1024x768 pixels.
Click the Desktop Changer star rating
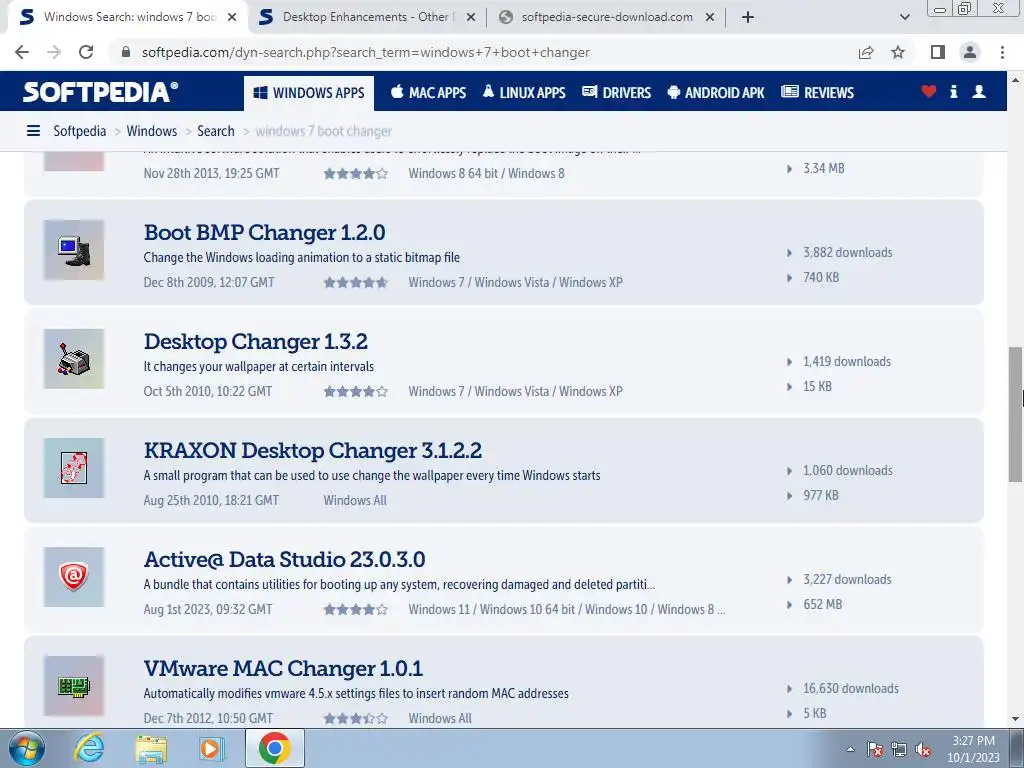(x=356, y=392)
